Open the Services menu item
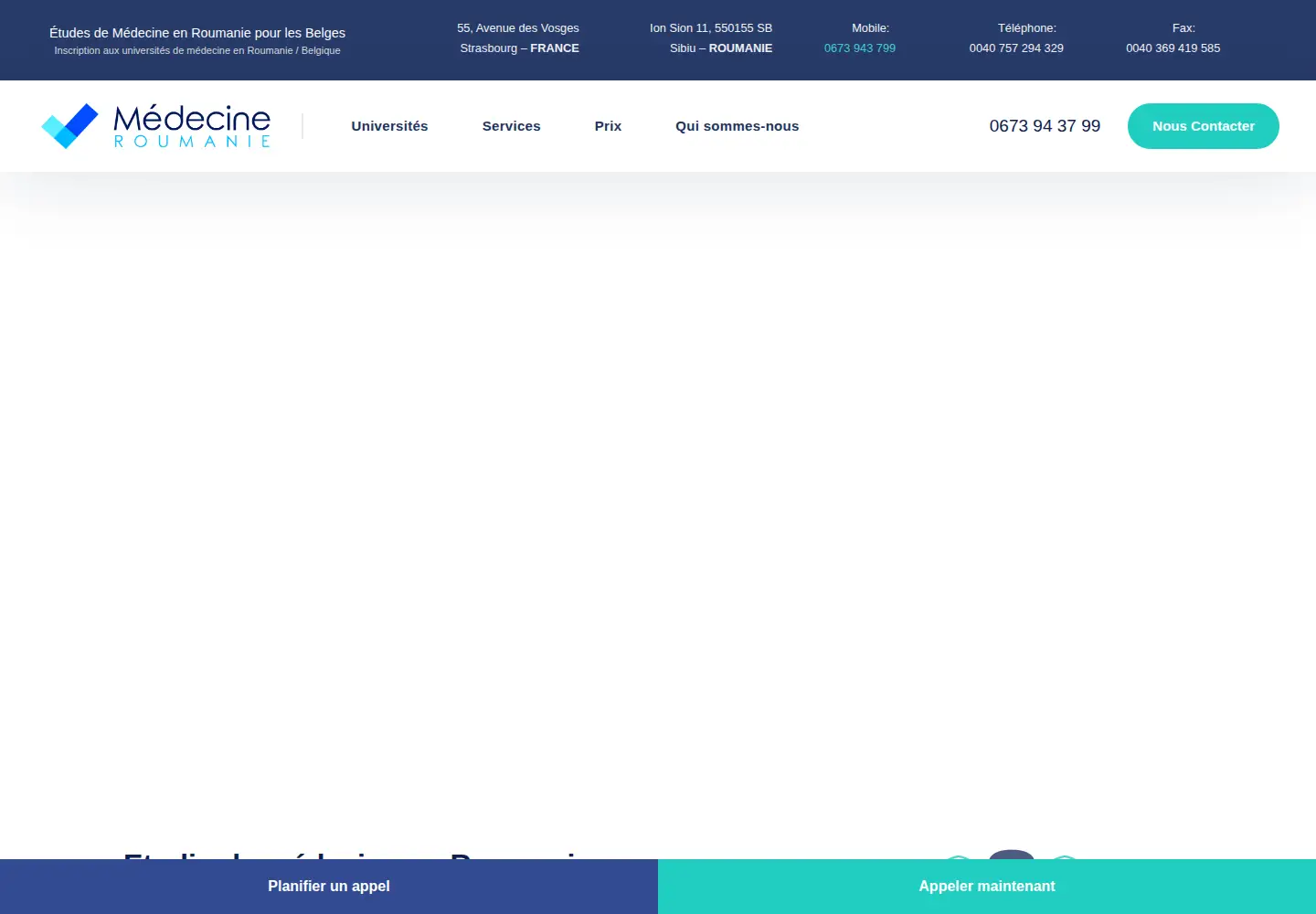Screen dimensions: 1316x914 (511, 126)
